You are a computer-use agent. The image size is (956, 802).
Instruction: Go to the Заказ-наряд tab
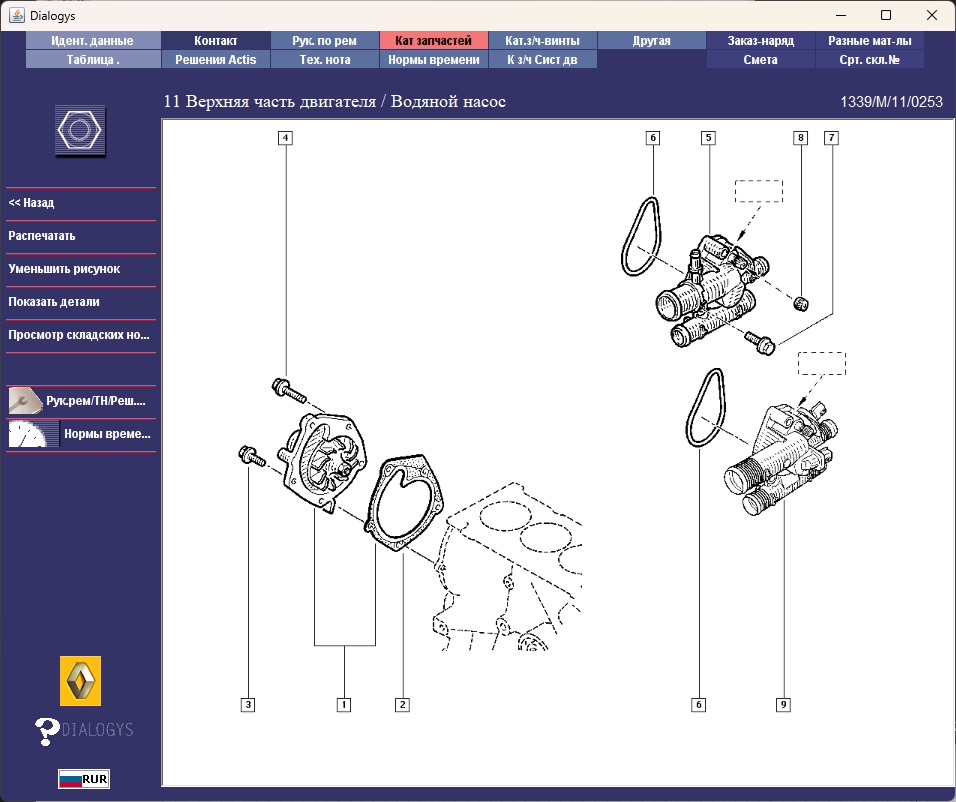tap(760, 41)
